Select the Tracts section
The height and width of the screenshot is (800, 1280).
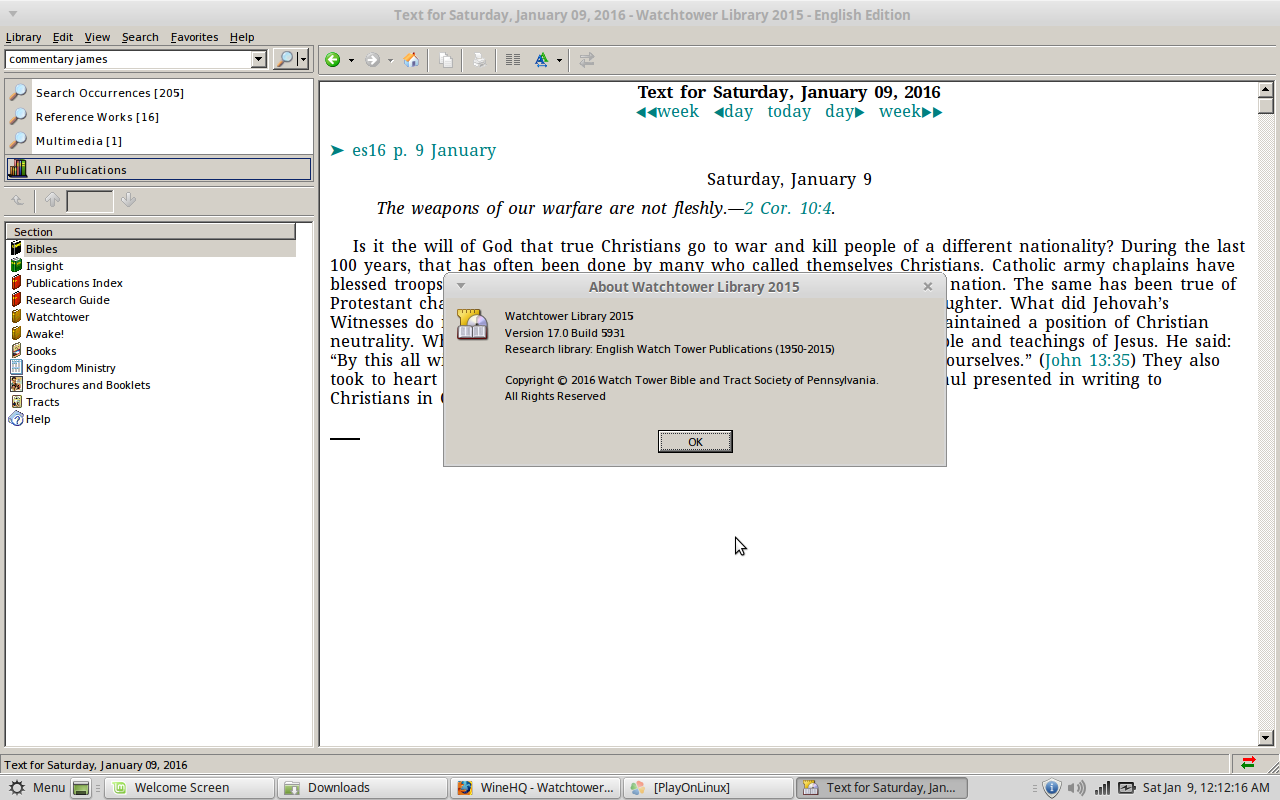coord(42,402)
